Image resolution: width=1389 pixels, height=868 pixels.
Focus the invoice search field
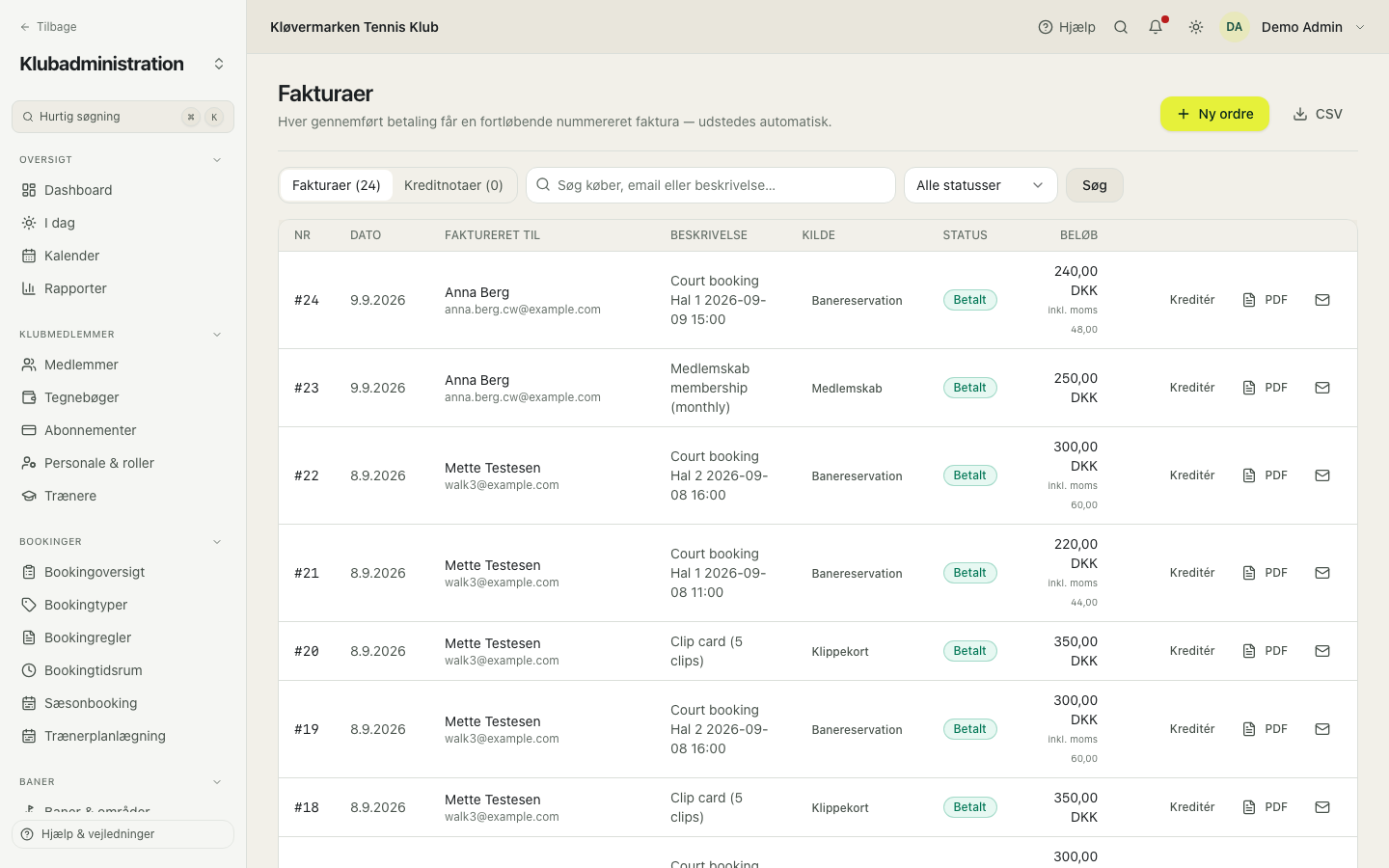click(711, 185)
